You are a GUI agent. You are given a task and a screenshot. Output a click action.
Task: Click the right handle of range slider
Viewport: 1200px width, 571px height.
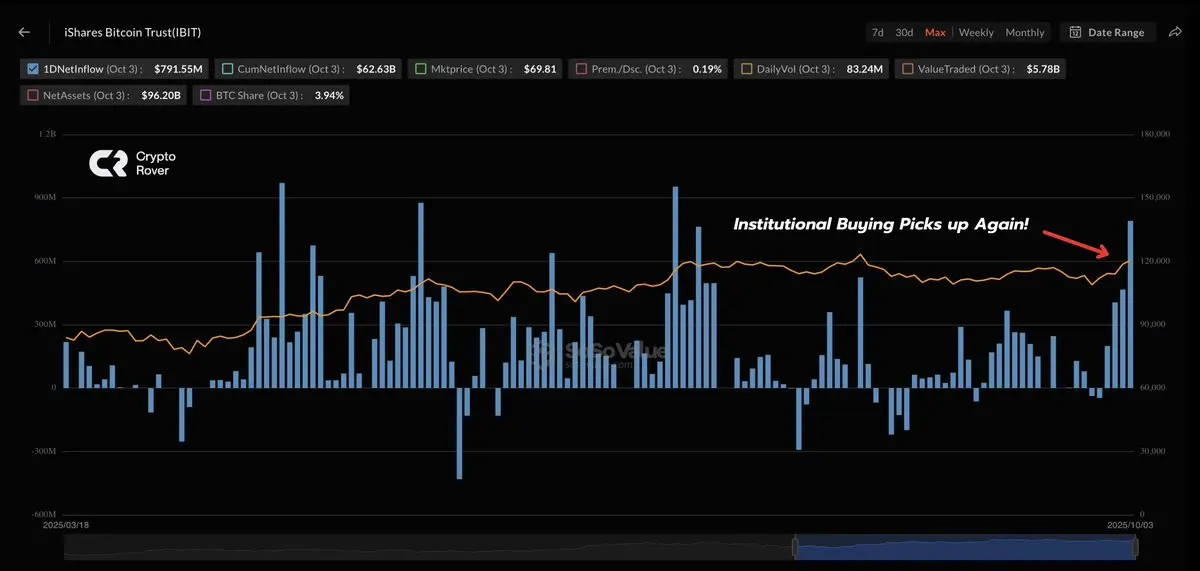pos(1135,547)
